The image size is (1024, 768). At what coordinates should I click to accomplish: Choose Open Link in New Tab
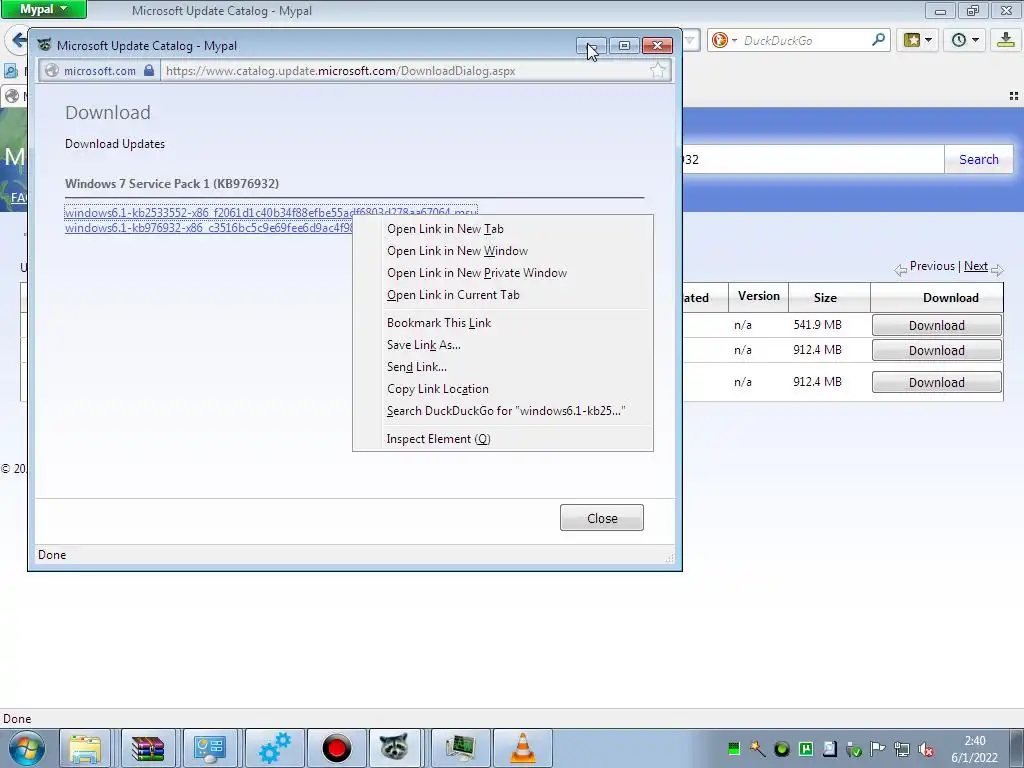502,229
